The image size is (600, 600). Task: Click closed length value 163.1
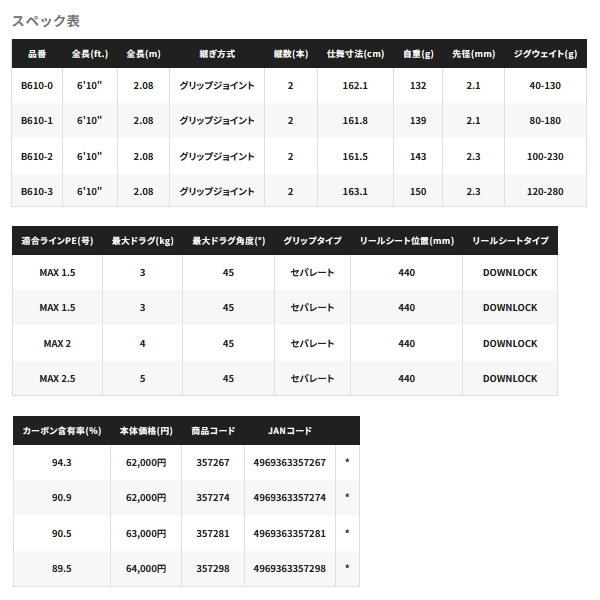point(355,192)
